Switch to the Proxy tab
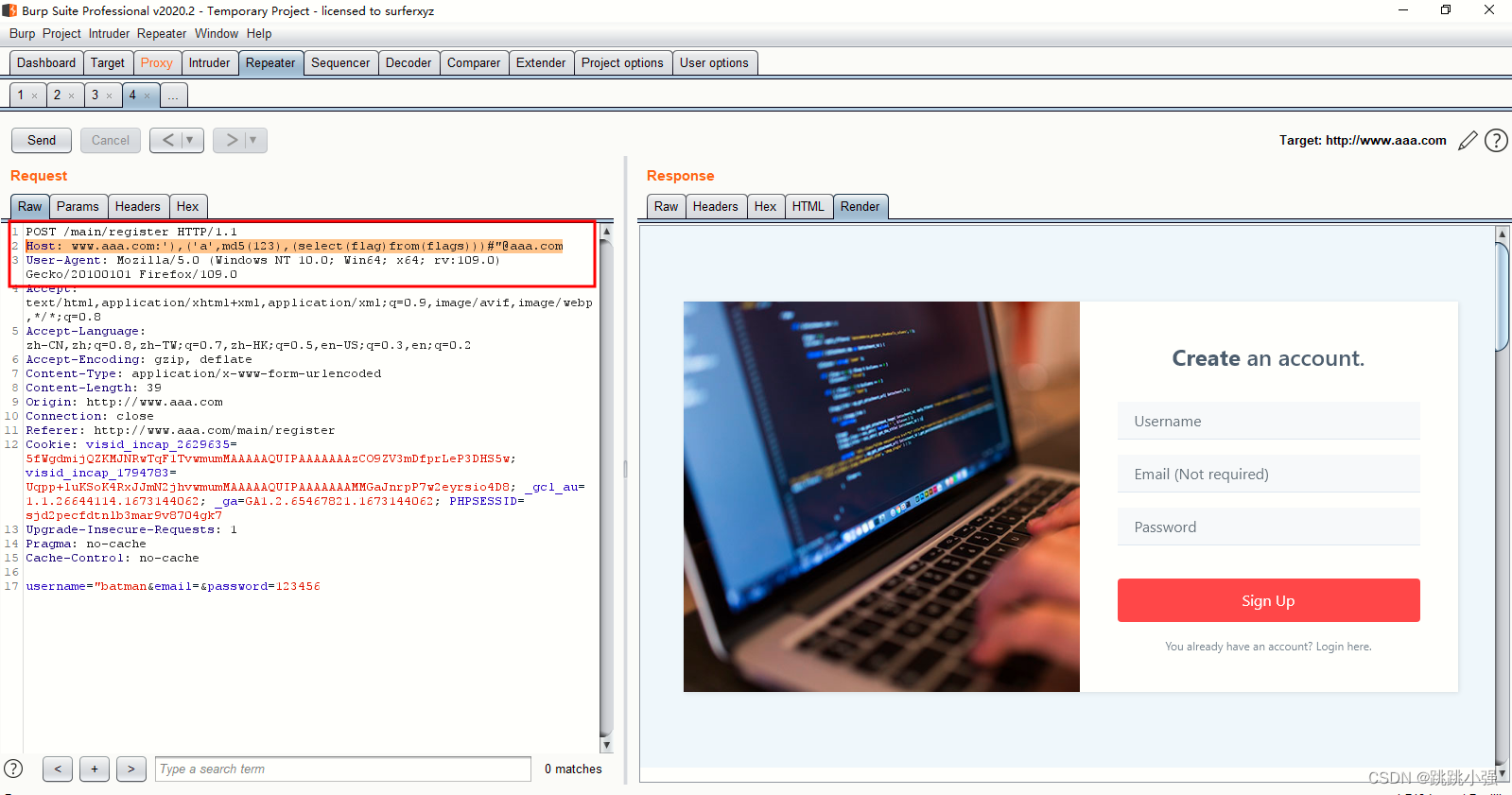Viewport: 1512px width, 795px height. [x=157, y=63]
